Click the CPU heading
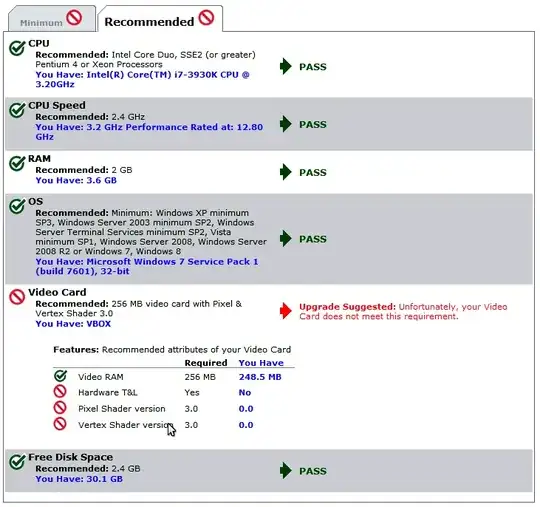The width and height of the screenshot is (540, 507). (39, 43)
